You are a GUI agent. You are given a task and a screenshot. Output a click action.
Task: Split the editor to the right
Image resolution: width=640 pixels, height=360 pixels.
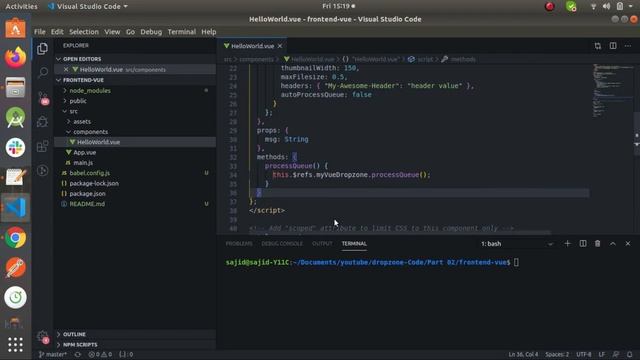click(x=613, y=46)
